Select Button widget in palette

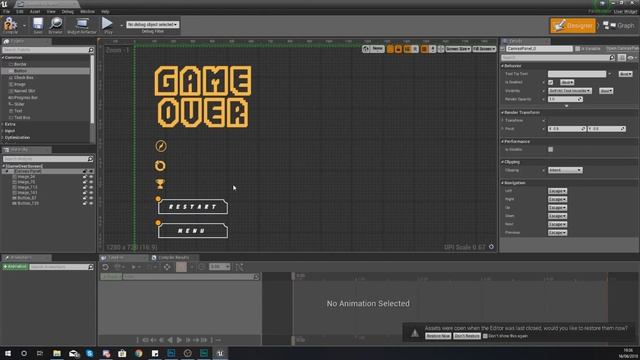coord(21,71)
